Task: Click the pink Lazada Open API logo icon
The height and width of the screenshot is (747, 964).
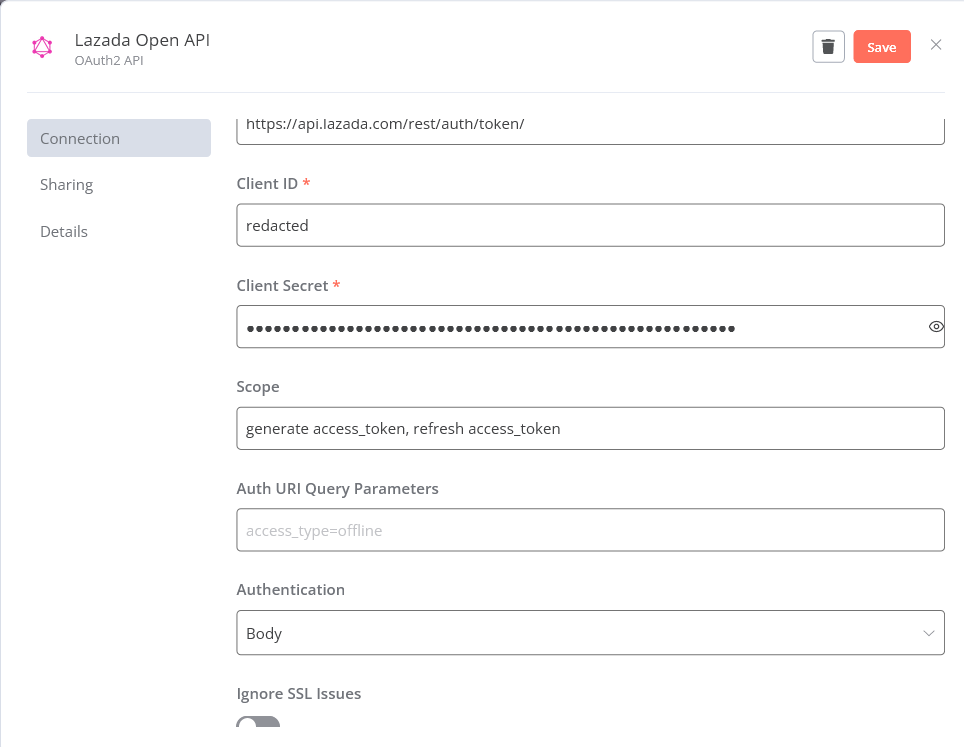Action: point(42,47)
